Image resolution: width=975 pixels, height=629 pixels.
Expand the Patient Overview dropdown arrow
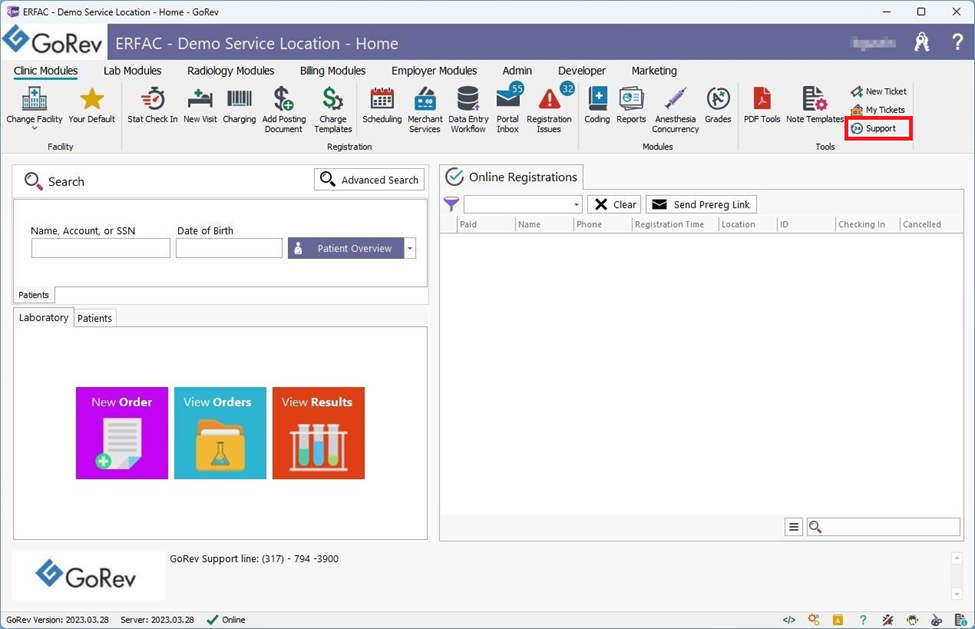[410, 248]
